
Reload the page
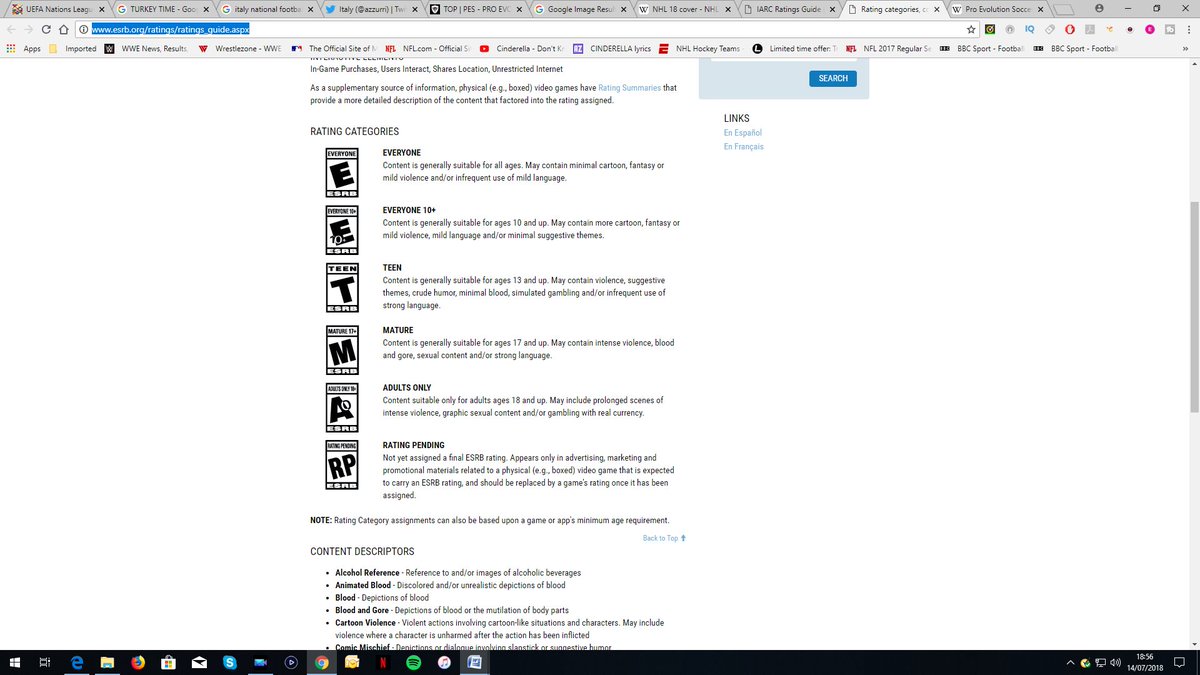[47, 30]
